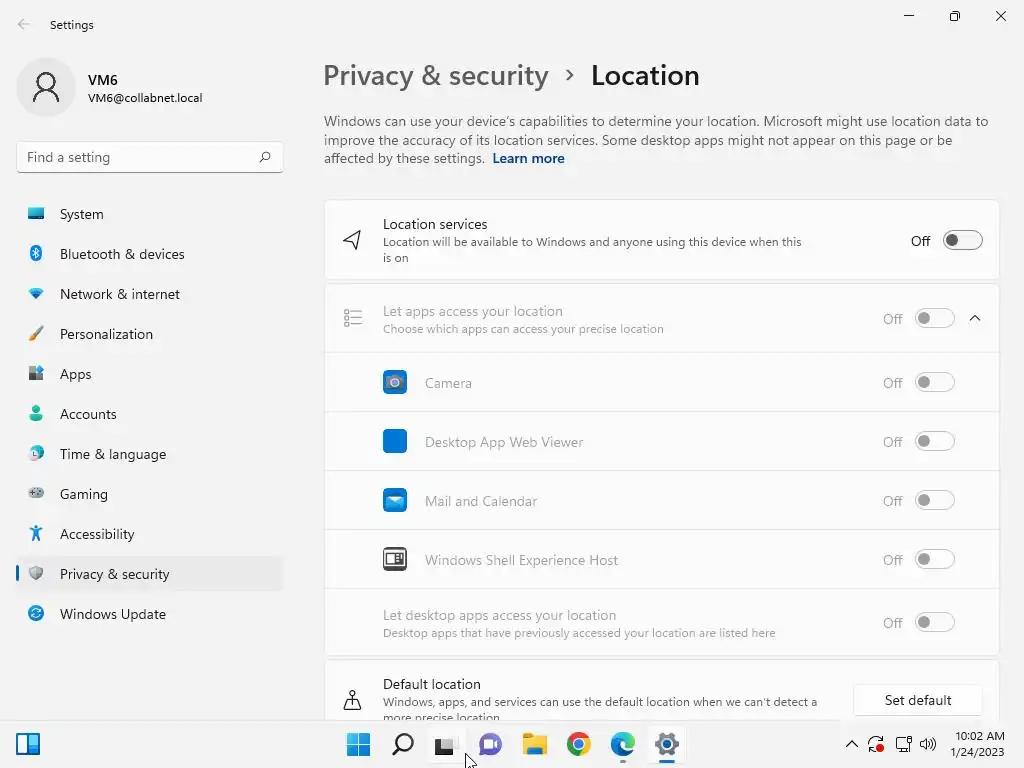Click the Desktop App Web Viewer icon
The height and width of the screenshot is (768, 1024).
[395, 441]
